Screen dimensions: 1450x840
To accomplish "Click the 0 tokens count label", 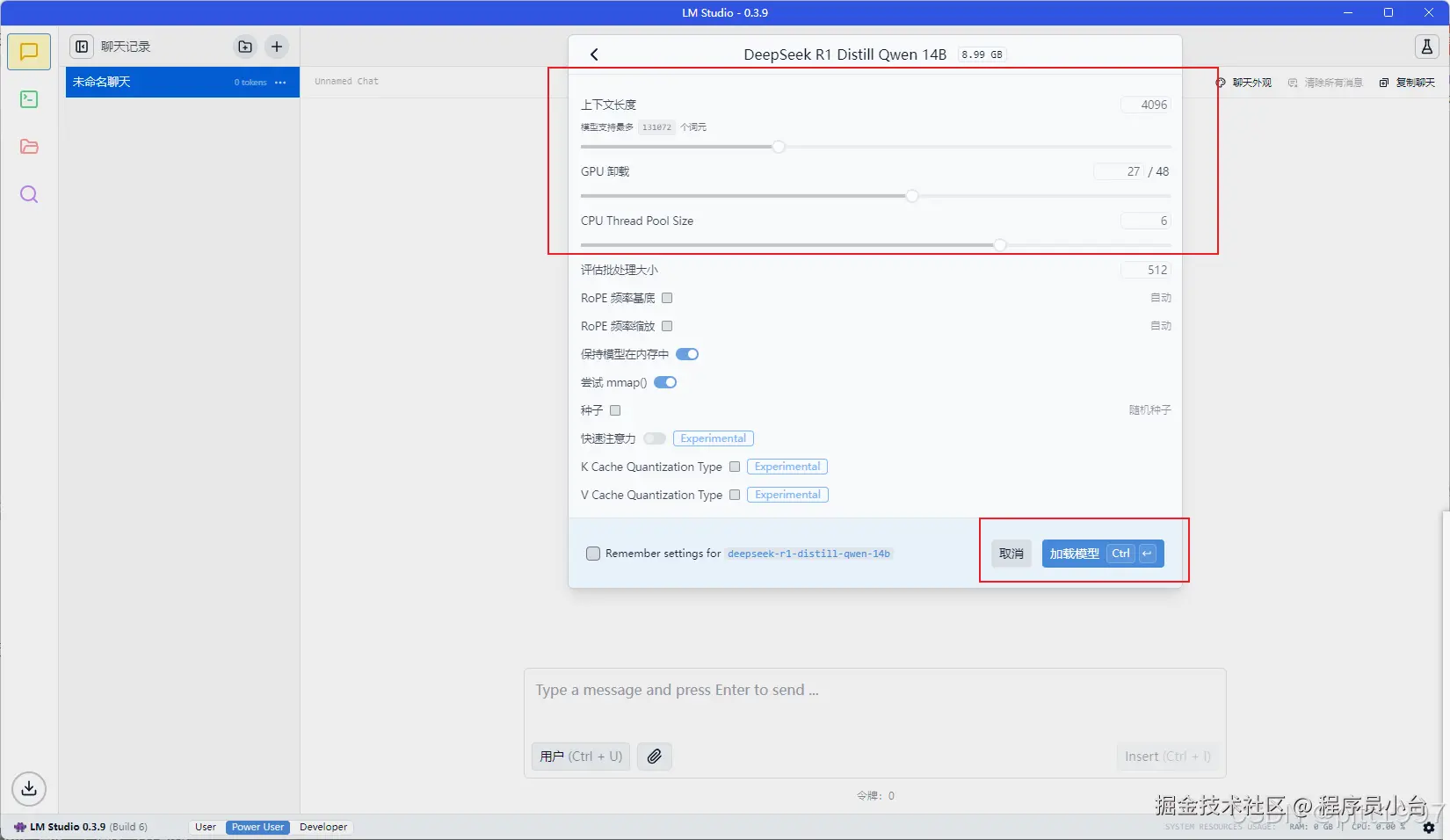I will [250, 83].
